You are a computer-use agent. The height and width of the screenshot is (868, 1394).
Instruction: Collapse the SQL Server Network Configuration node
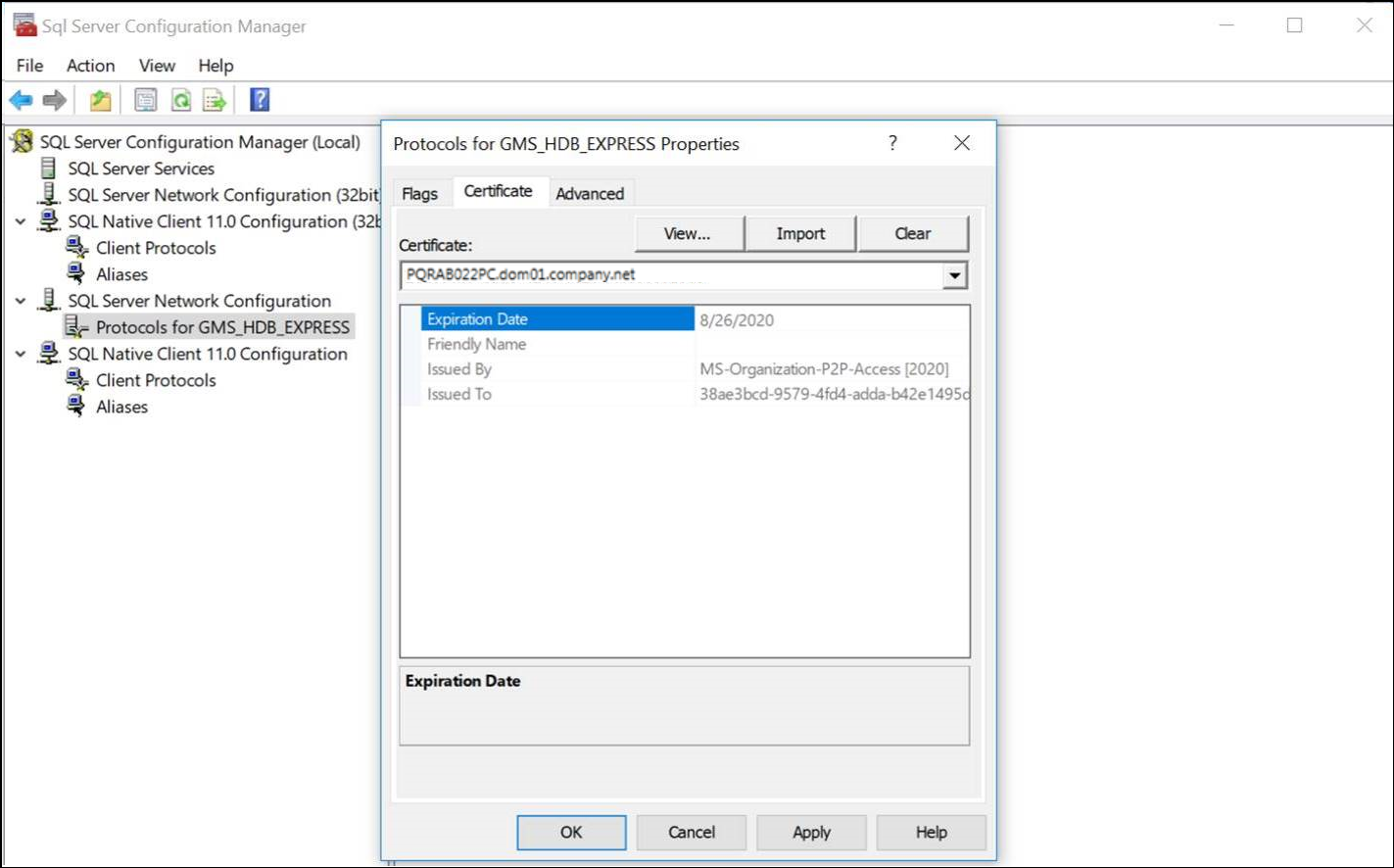pyautogui.click(x=21, y=301)
